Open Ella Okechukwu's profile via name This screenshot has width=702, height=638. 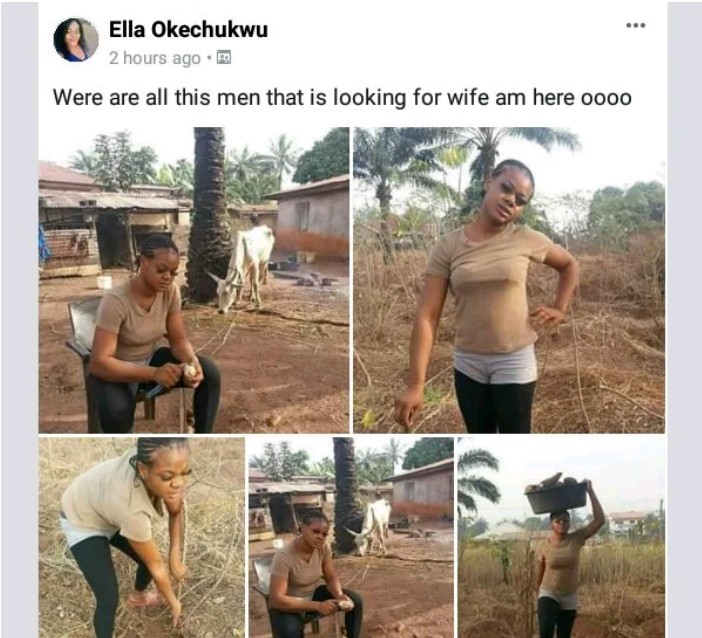click(x=188, y=30)
